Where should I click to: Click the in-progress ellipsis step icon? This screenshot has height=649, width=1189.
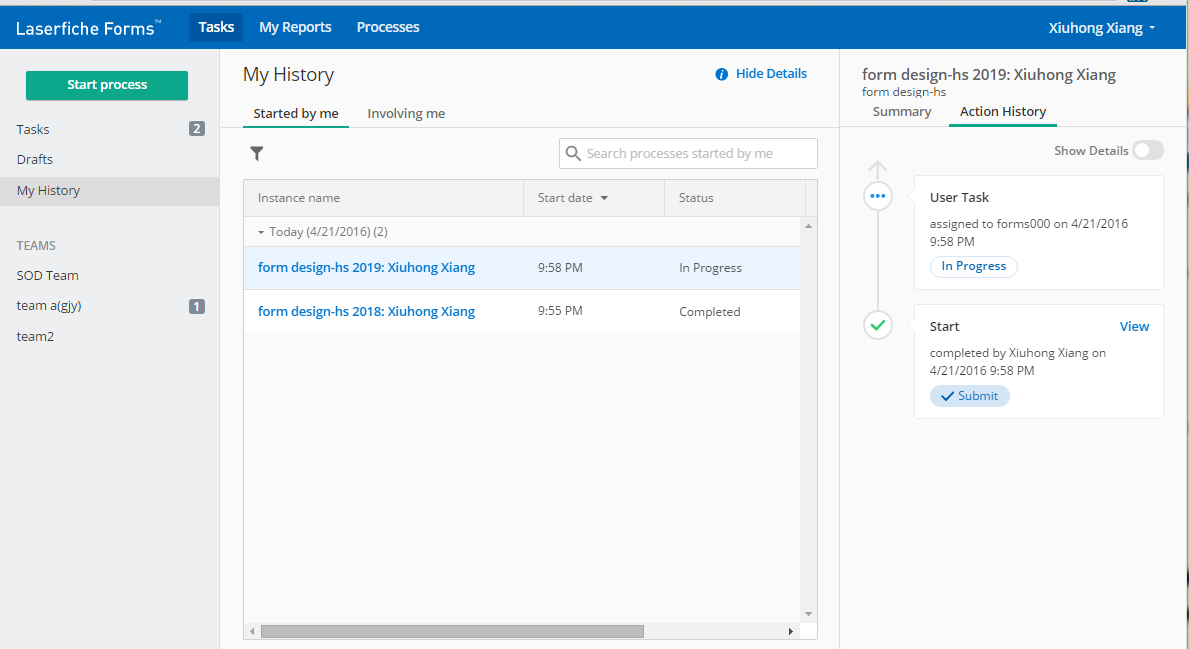877,196
